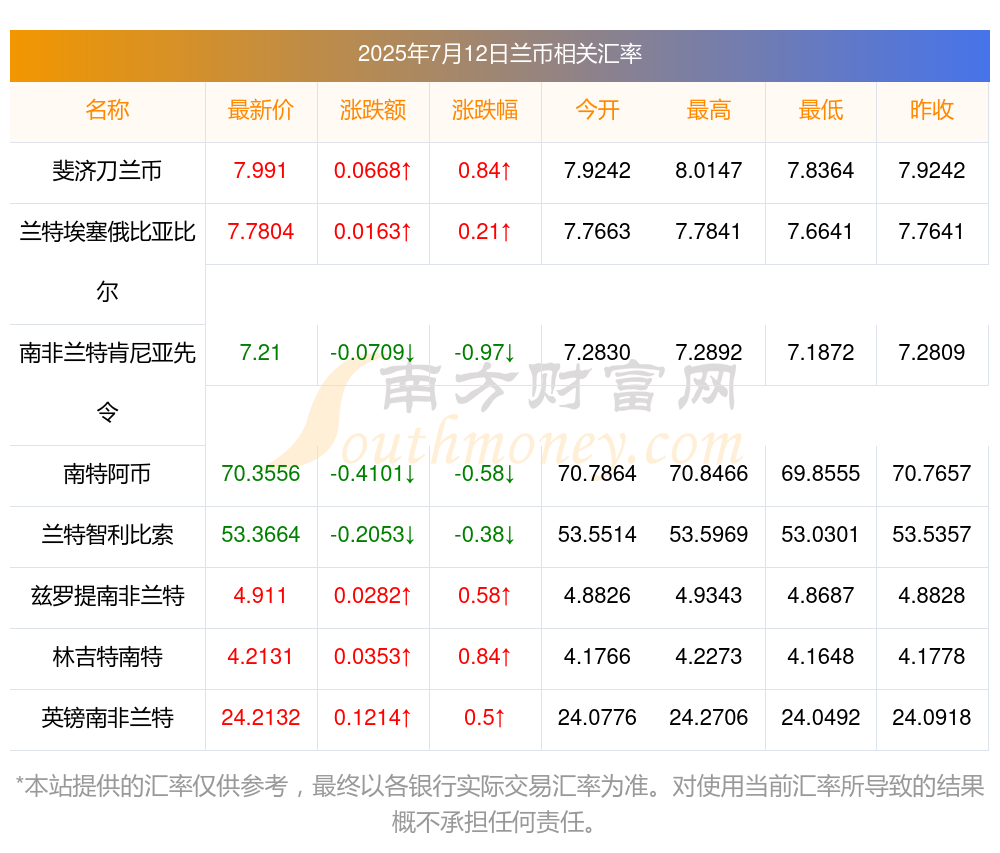Click change amount -0.0709↓

coord(372,353)
